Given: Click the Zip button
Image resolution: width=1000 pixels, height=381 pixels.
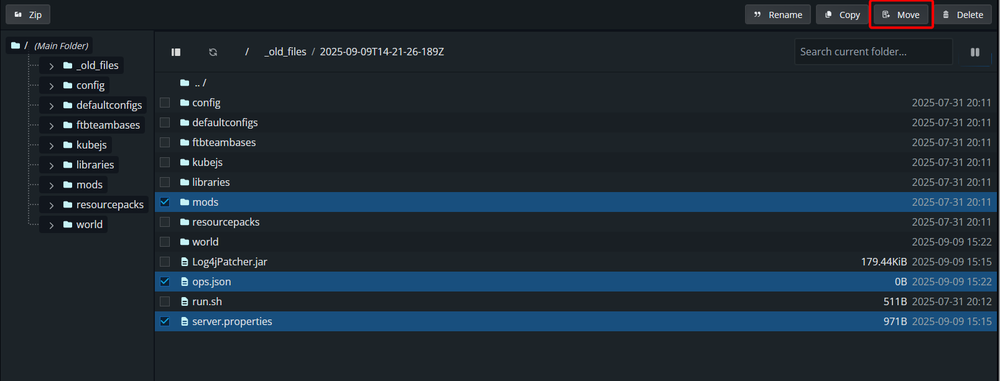Looking at the screenshot, I should 28,15.
